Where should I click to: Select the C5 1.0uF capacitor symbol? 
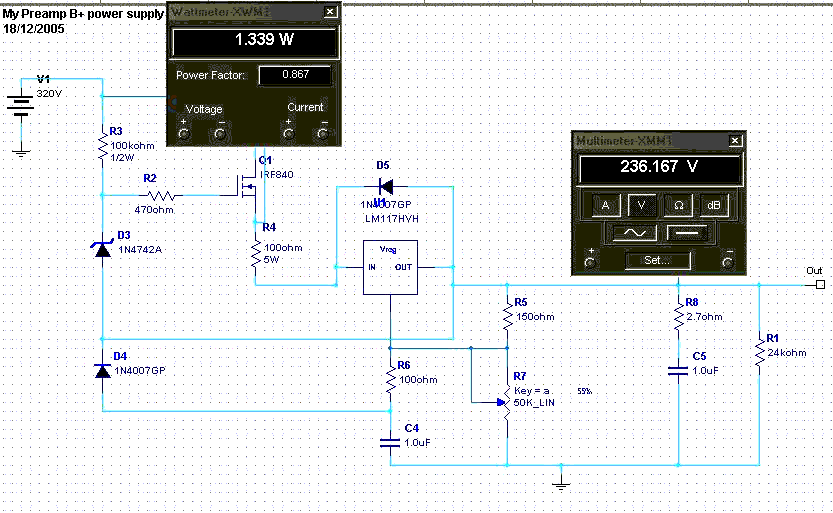point(678,371)
